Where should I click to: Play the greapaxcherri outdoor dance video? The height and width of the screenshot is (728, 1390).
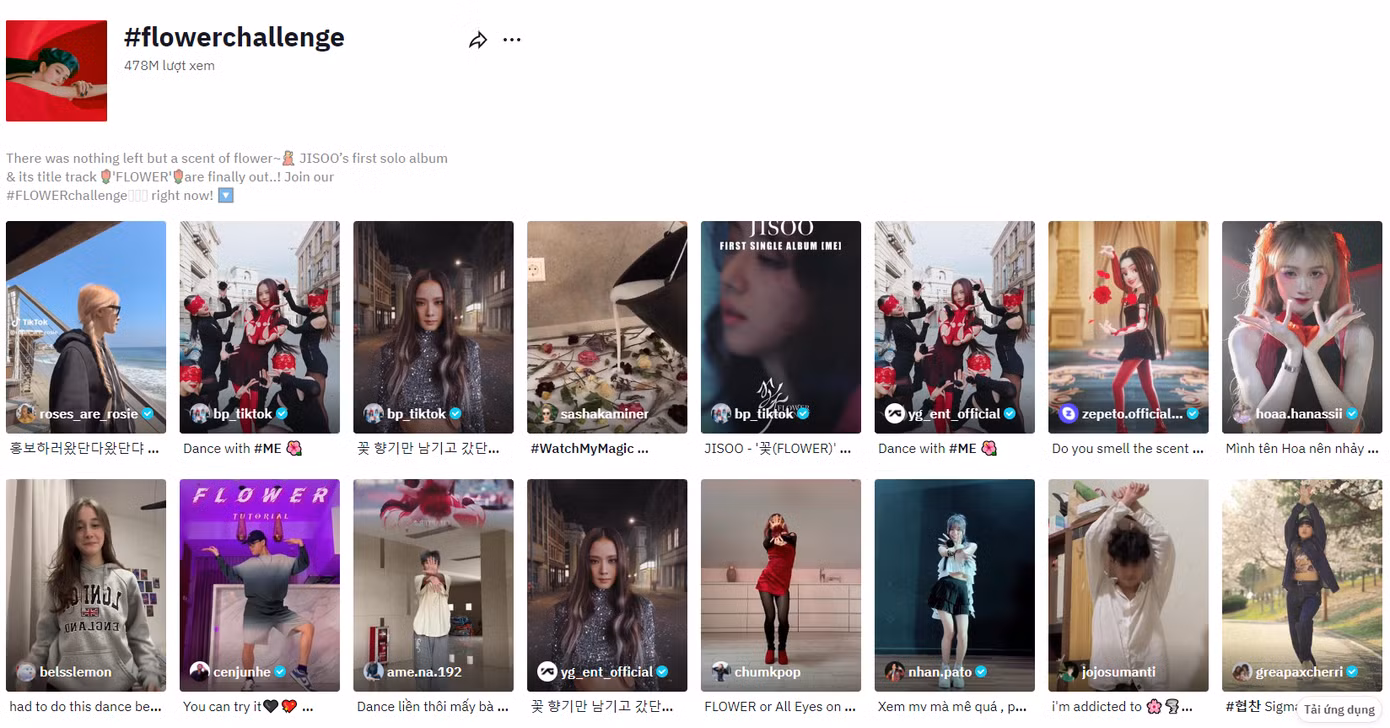(1302, 585)
